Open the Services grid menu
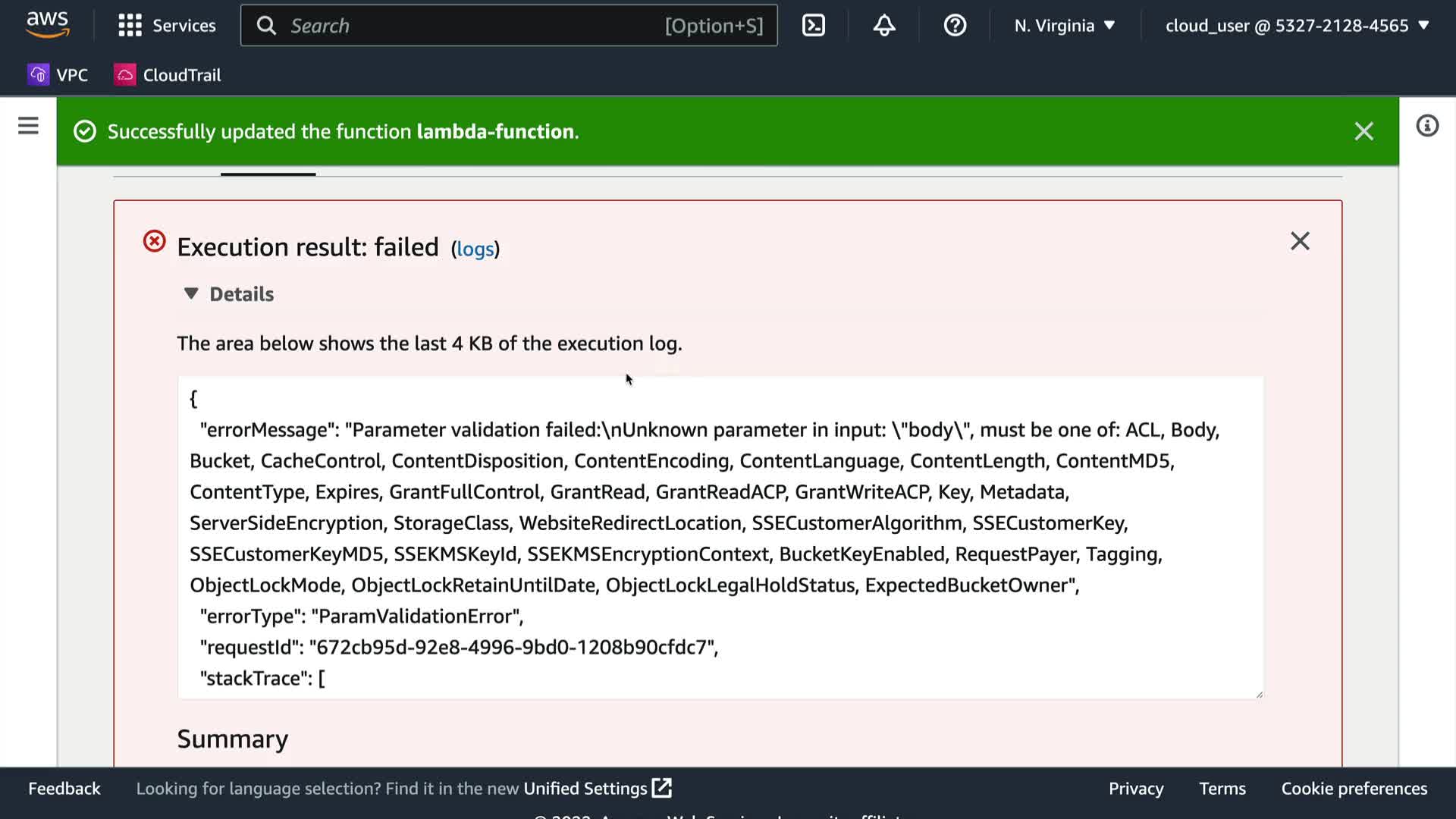 [167, 26]
